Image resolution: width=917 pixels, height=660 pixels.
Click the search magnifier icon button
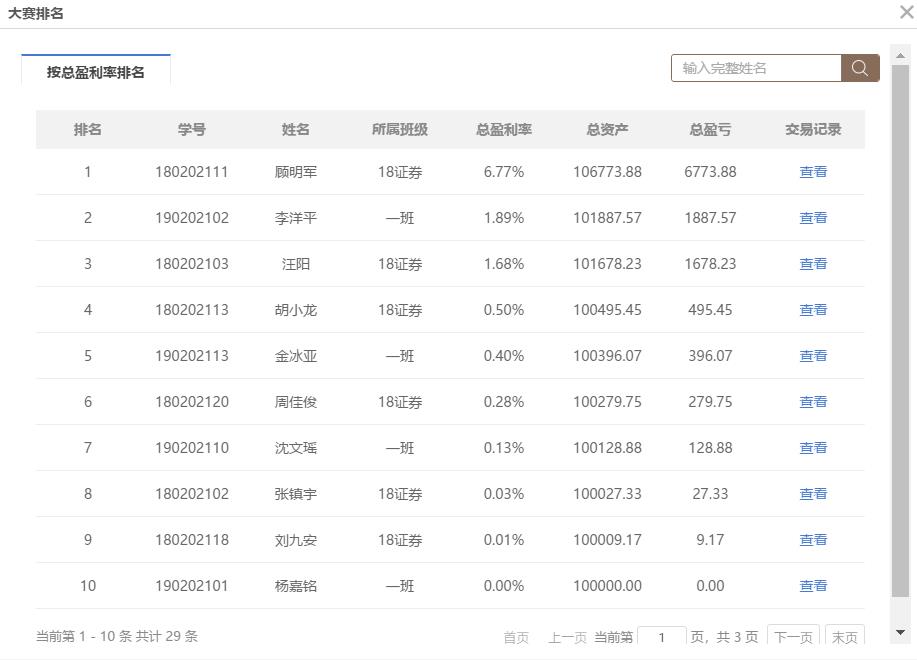point(860,68)
